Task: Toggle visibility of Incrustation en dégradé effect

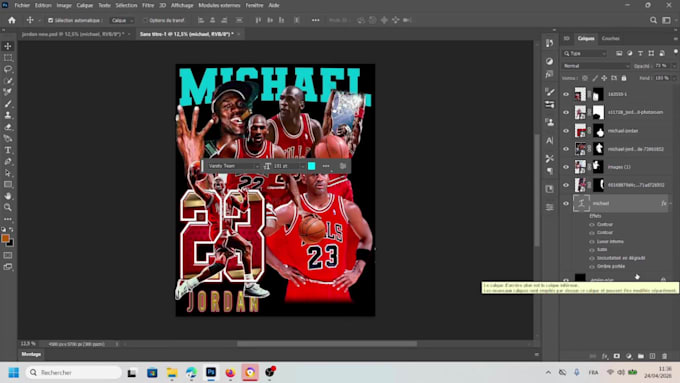Action: (592, 258)
